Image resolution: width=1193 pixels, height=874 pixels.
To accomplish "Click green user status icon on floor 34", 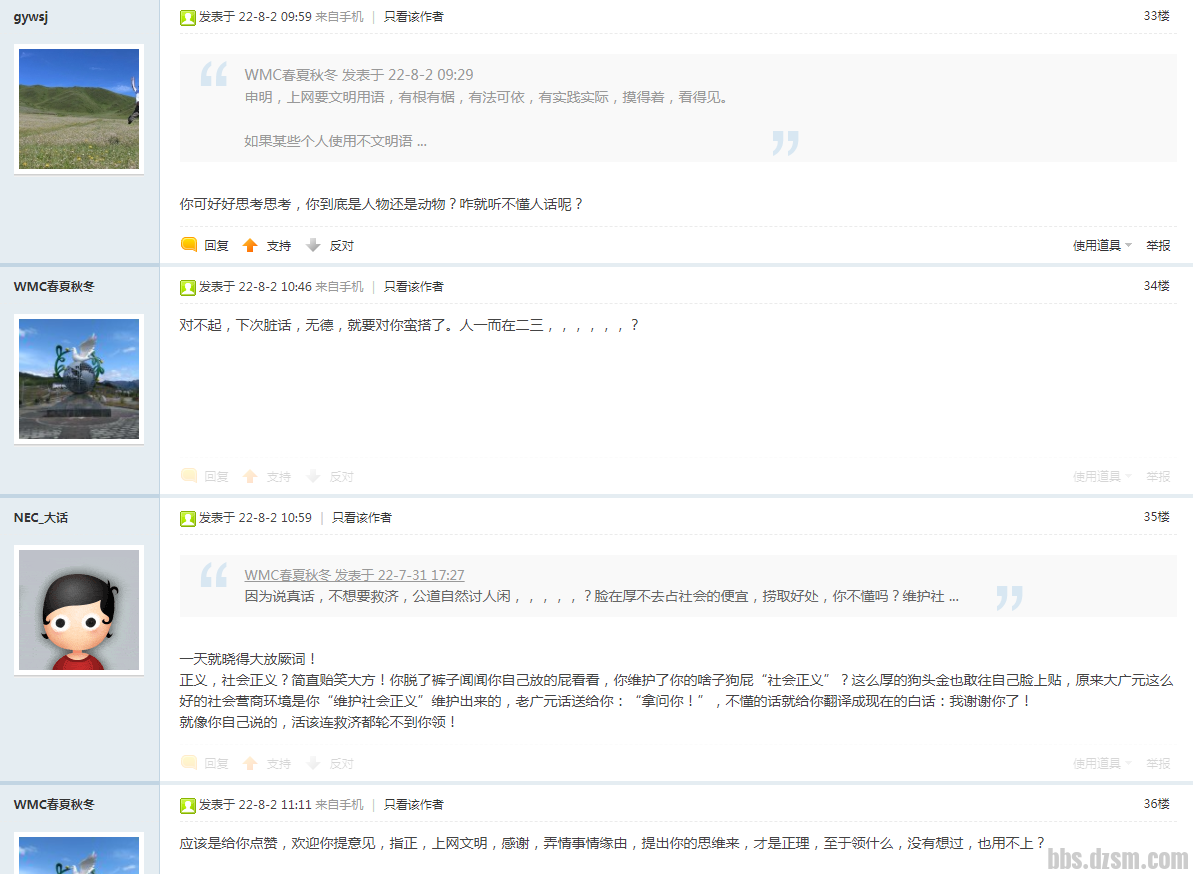I will coord(187,287).
